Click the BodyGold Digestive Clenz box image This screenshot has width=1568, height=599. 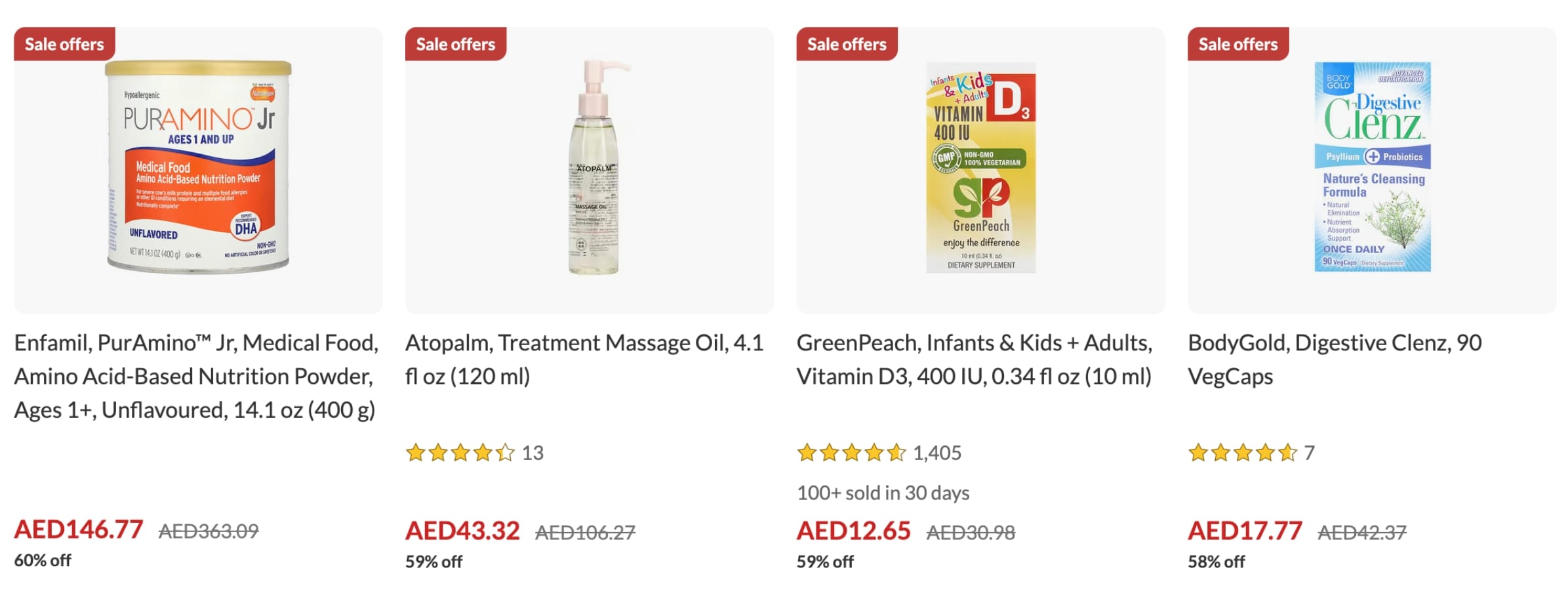pos(1372,168)
